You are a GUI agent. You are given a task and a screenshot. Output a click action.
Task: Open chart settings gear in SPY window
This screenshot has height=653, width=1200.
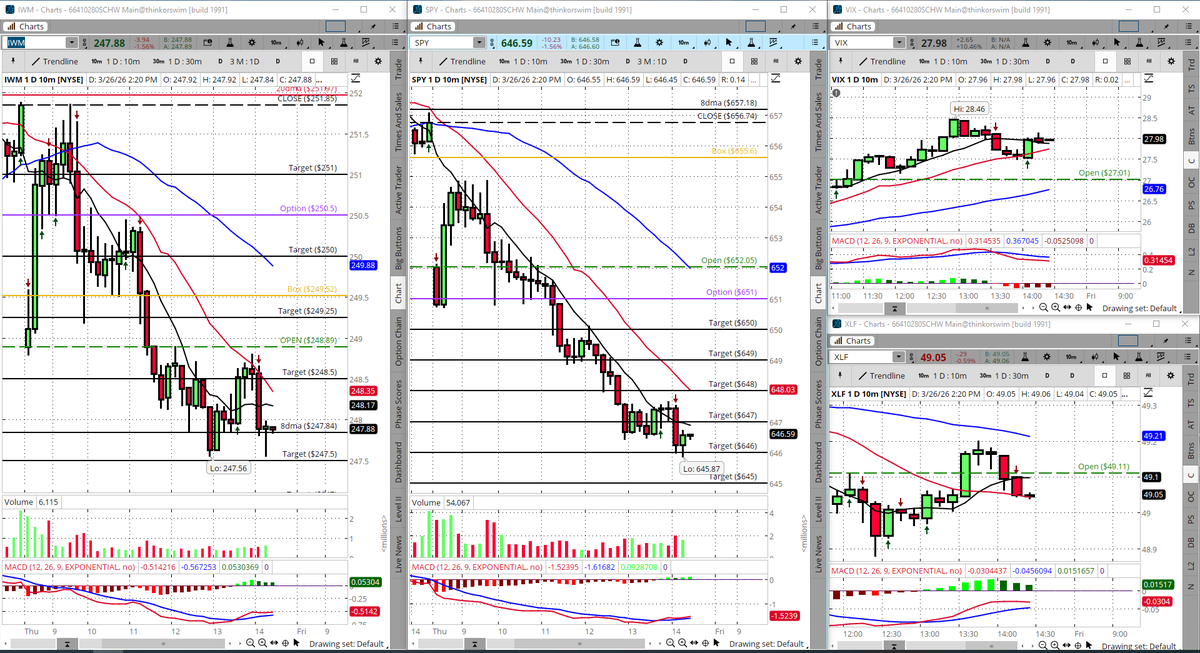point(659,43)
